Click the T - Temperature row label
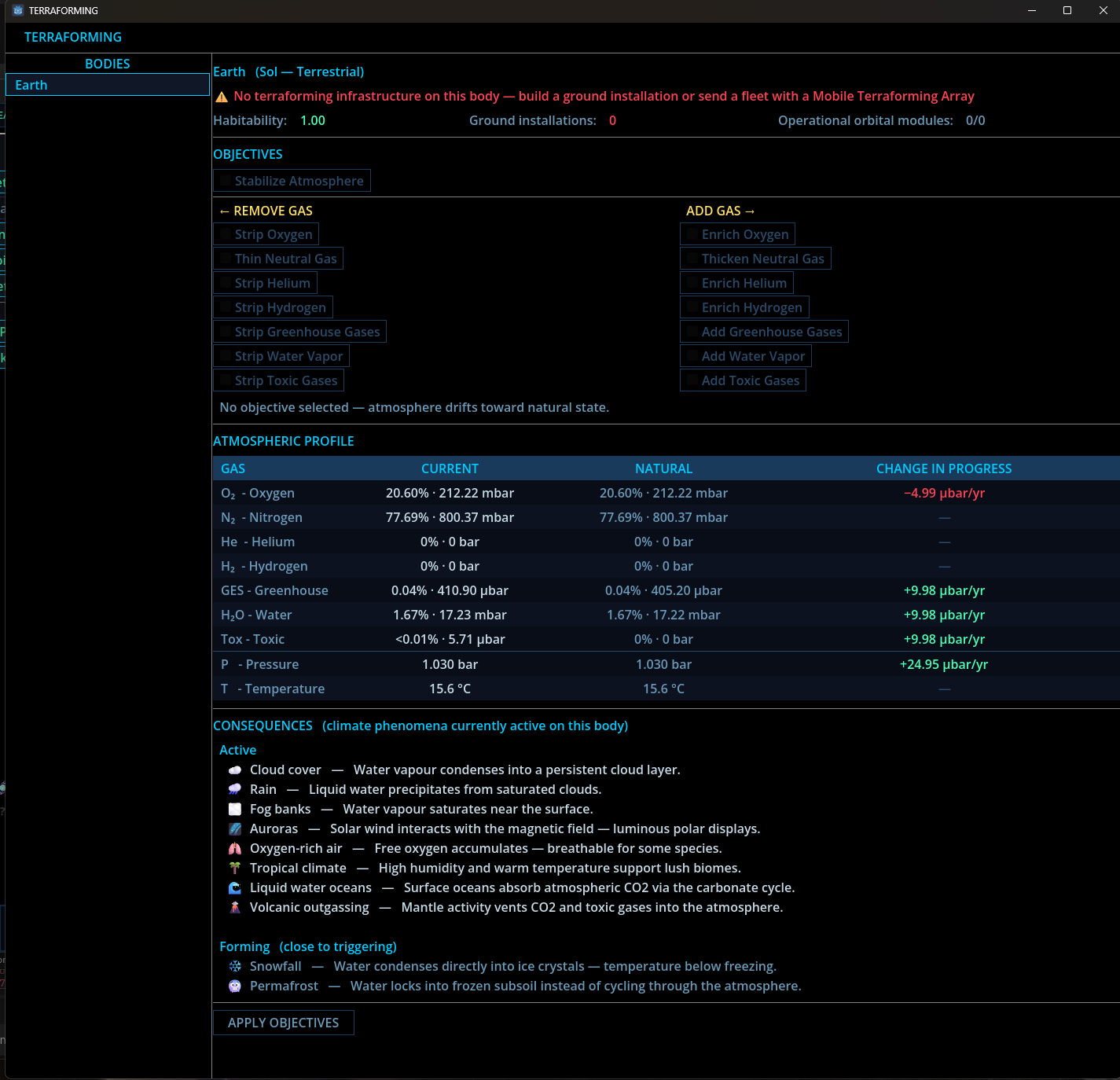The height and width of the screenshot is (1080, 1120). pyautogui.click(x=273, y=689)
